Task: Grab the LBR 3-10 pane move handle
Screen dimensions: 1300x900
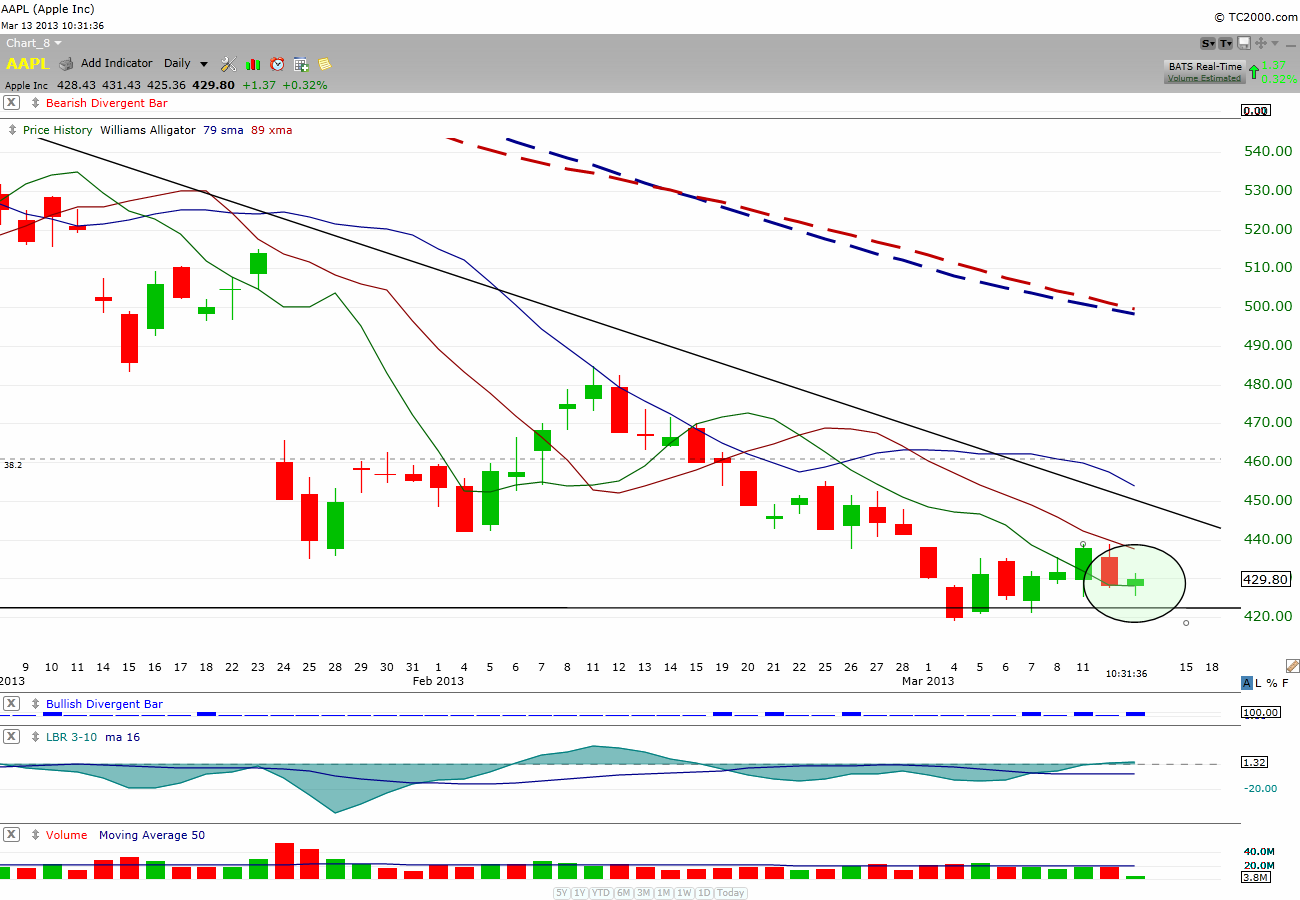Action: (x=36, y=737)
